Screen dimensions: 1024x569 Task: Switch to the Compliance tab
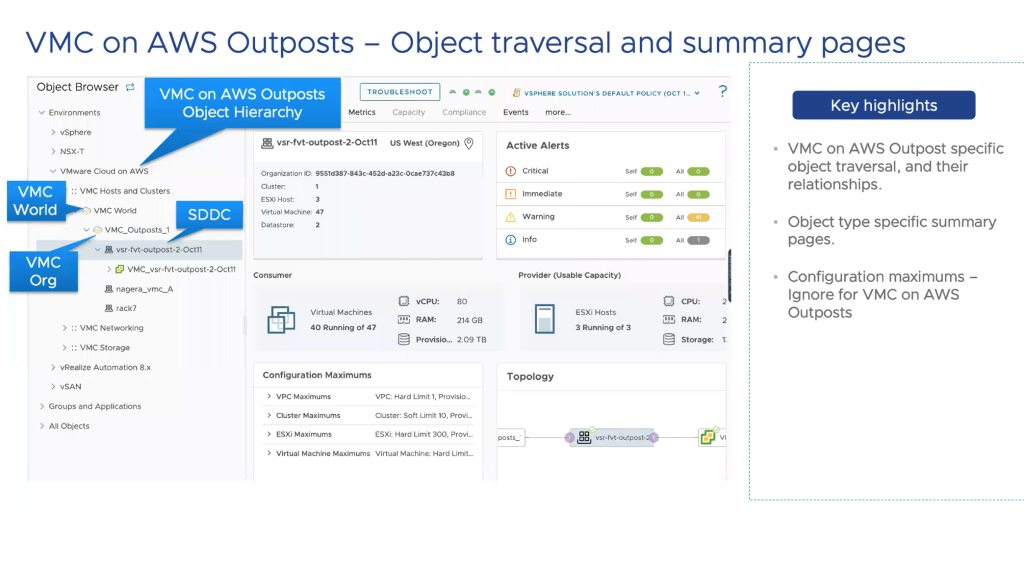tap(464, 112)
